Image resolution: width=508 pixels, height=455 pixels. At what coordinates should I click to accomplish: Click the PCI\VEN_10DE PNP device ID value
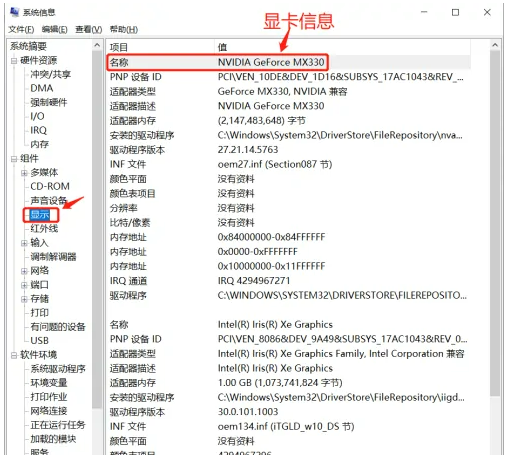pyautogui.click(x=340, y=77)
